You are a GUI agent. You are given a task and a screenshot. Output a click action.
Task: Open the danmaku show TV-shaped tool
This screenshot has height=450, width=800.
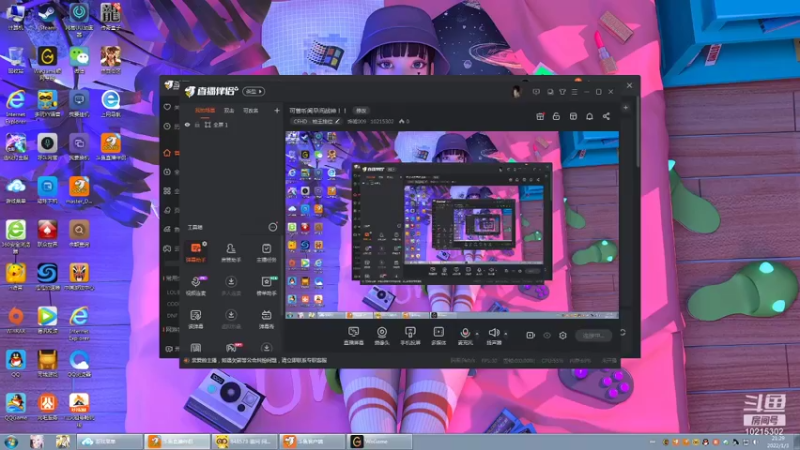pos(266,318)
